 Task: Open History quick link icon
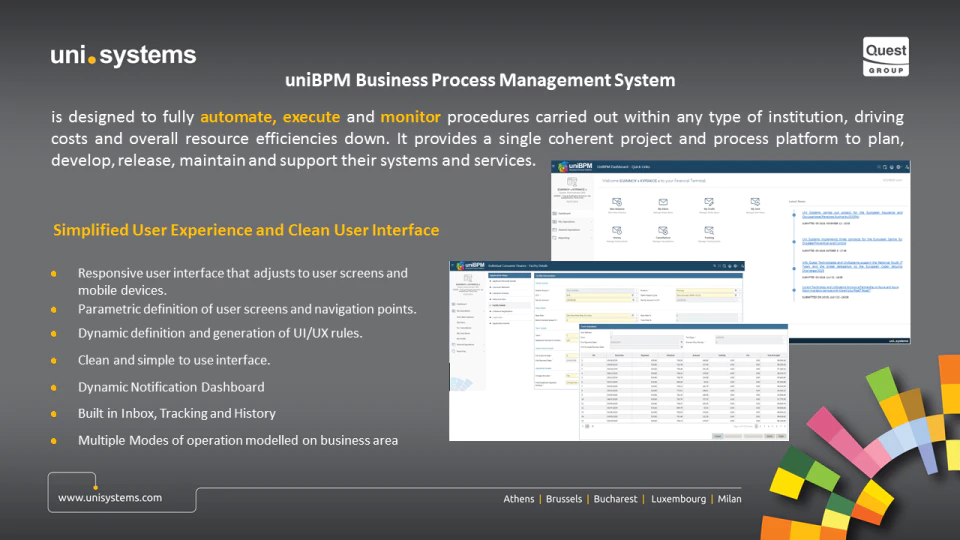tap(617, 231)
